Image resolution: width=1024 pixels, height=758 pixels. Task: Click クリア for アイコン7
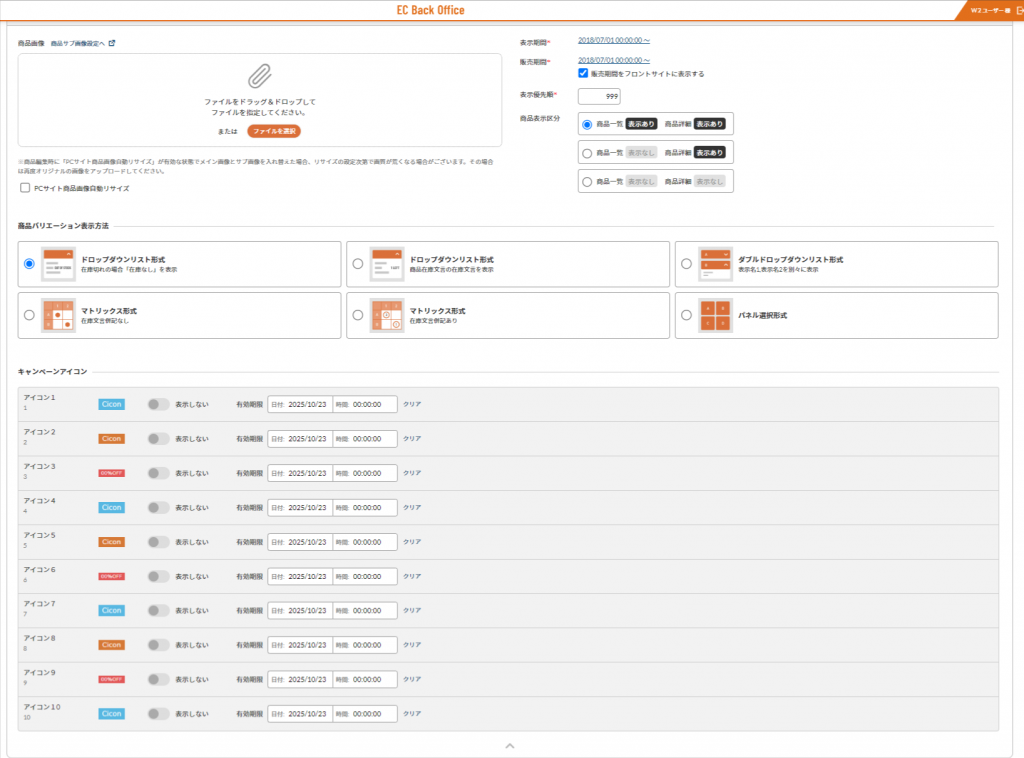tap(412, 610)
